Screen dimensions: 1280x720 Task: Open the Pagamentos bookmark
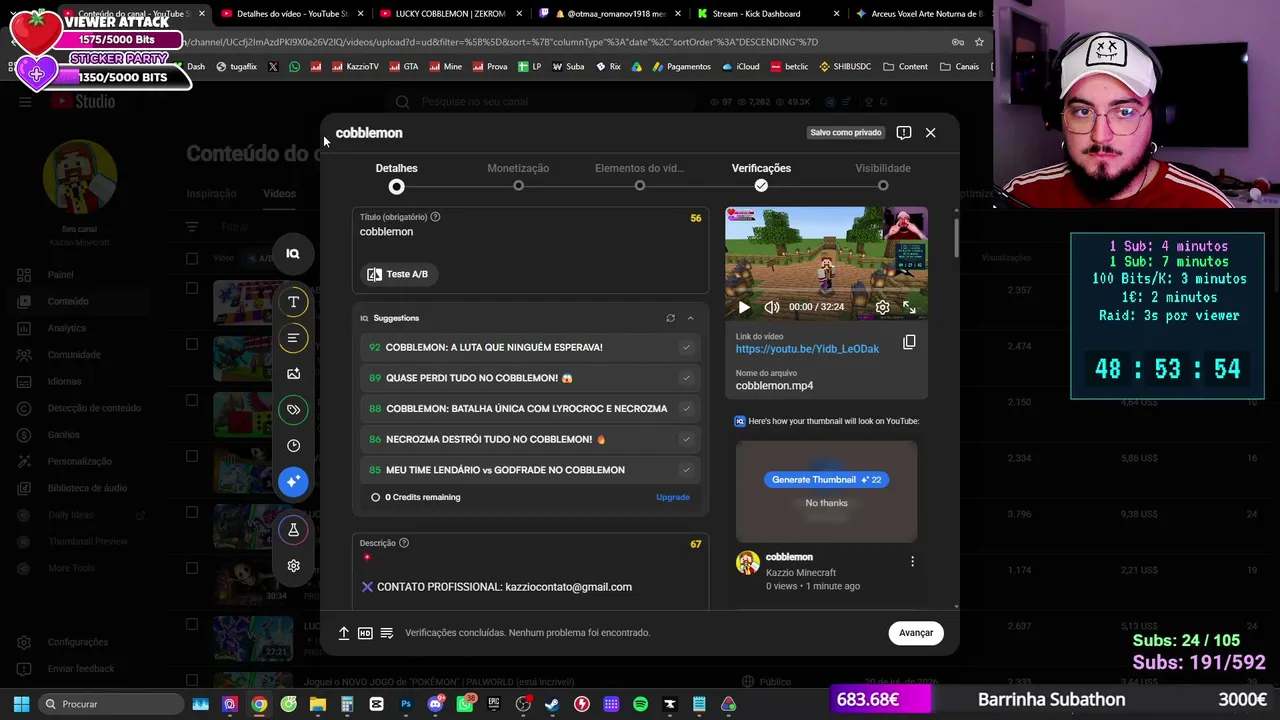coord(680,67)
